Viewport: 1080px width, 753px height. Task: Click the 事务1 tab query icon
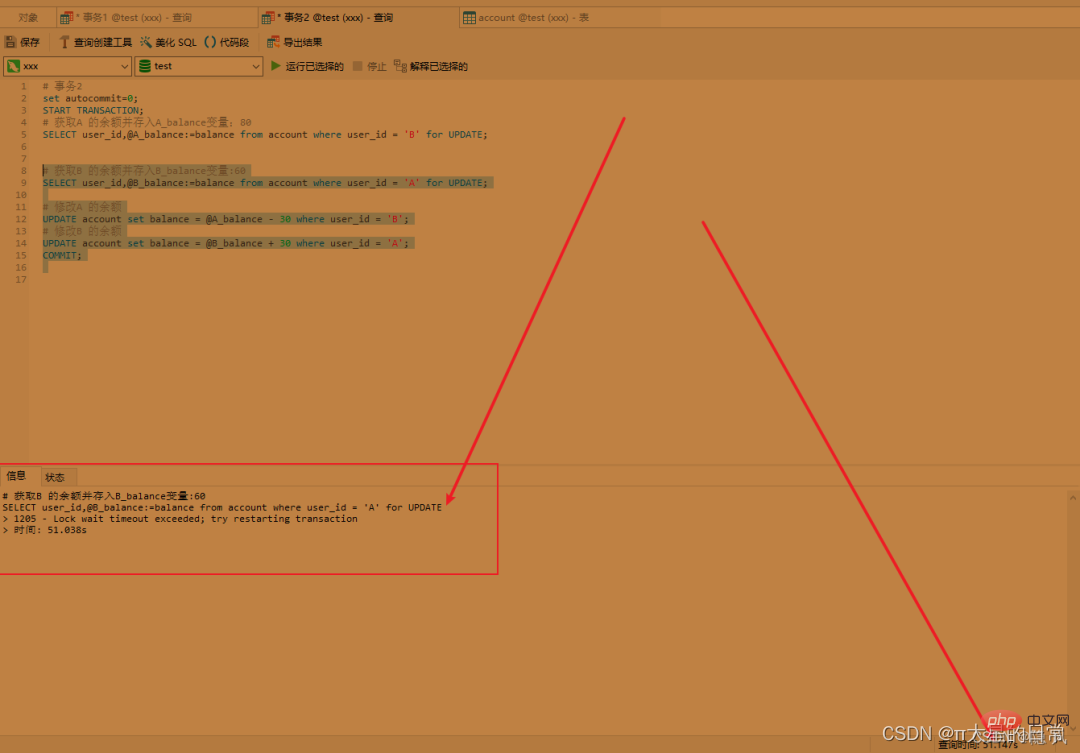click(x=67, y=18)
